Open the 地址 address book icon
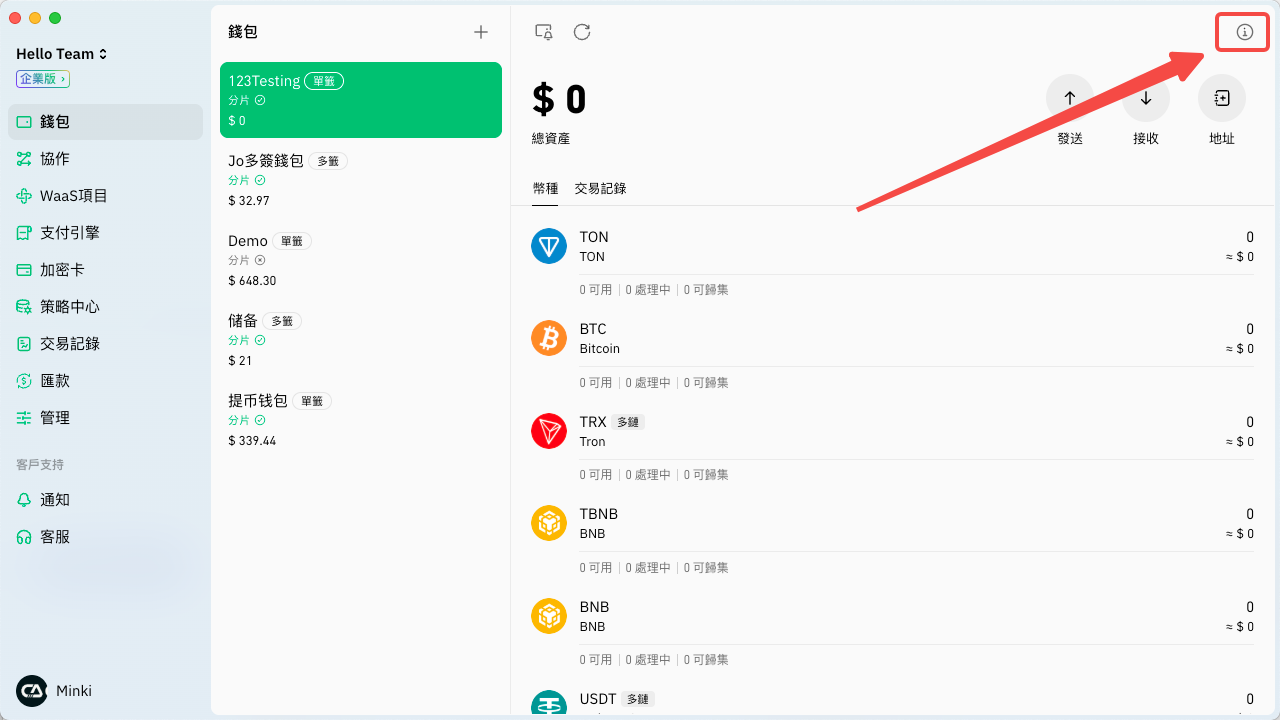The width and height of the screenshot is (1280, 720). 1221,98
